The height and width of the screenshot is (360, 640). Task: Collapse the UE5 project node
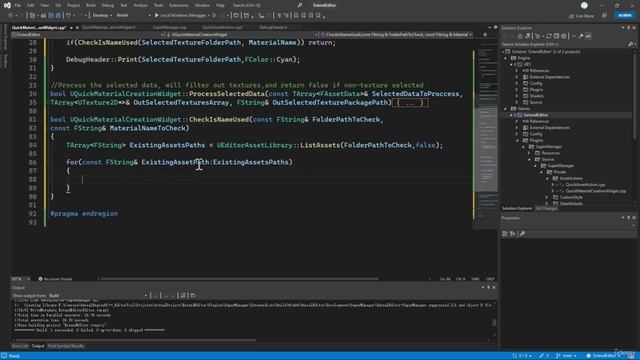(x=511, y=64)
